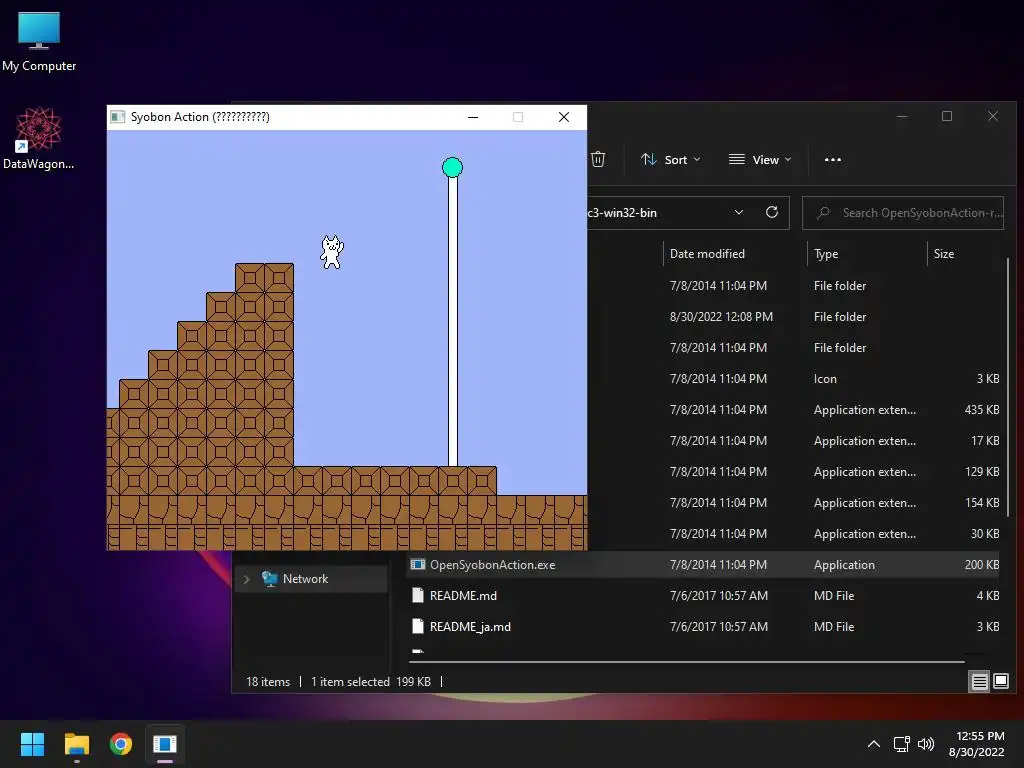This screenshot has height=768, width=1024.
Task: Select the OpenSyobonAction.exe file
Action: coord(705,564)
